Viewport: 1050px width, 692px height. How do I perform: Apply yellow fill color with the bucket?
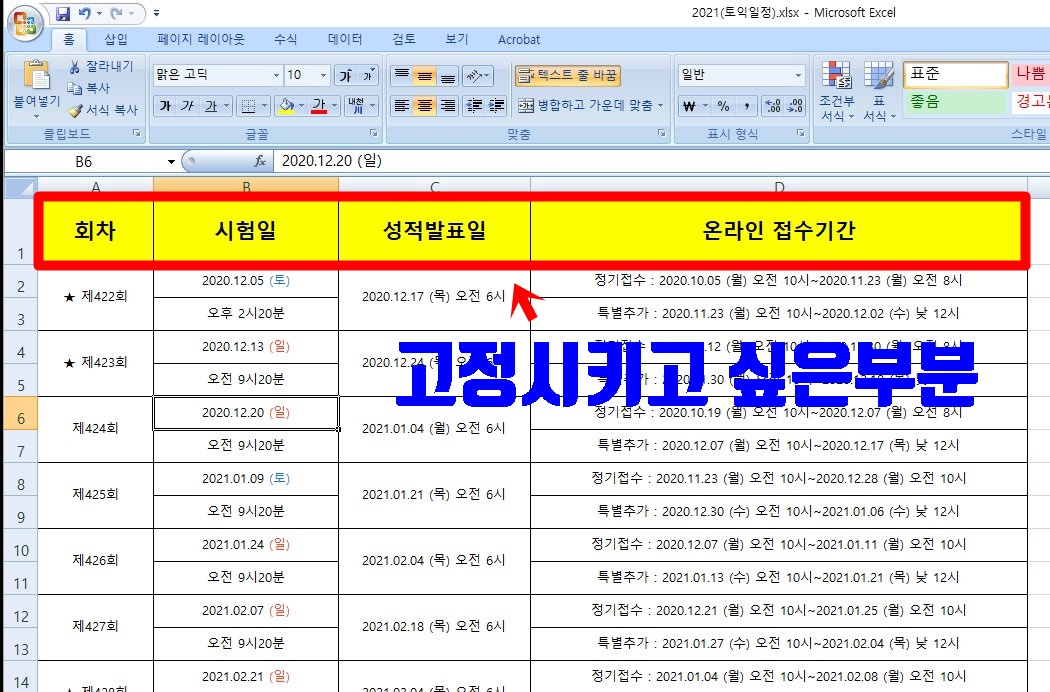coord(286,106)
